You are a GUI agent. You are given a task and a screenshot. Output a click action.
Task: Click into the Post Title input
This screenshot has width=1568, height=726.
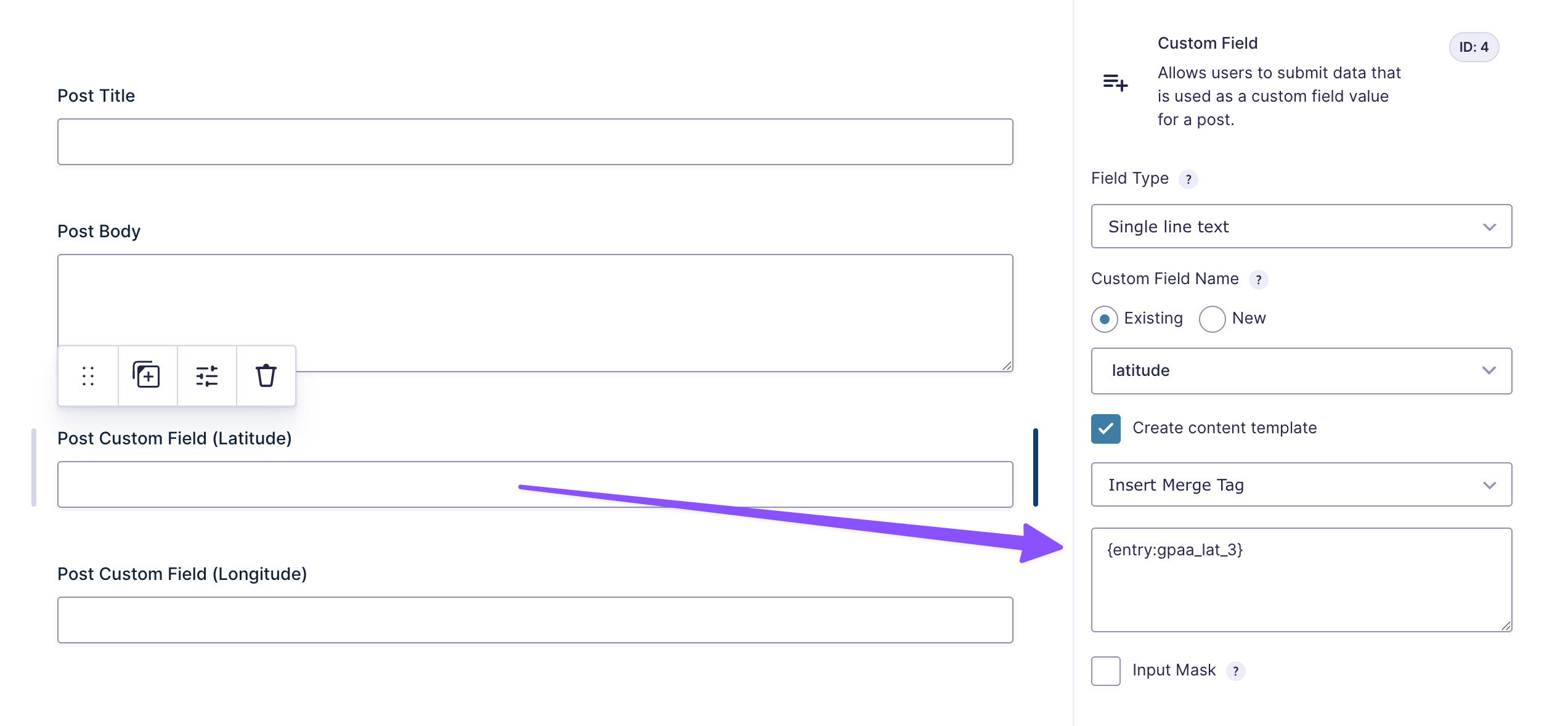[535, 142]
